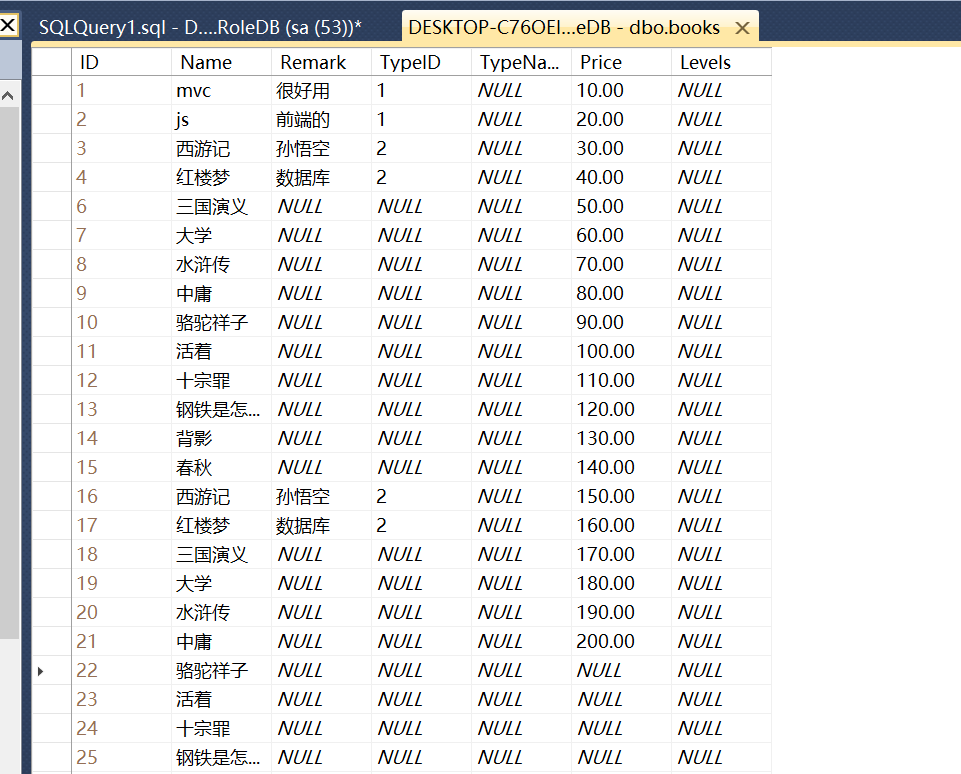Viewport: 961px width, 774px height.
Task: Switch to the SQLQuery1.sql tab
Action: [x=200, y=28]
